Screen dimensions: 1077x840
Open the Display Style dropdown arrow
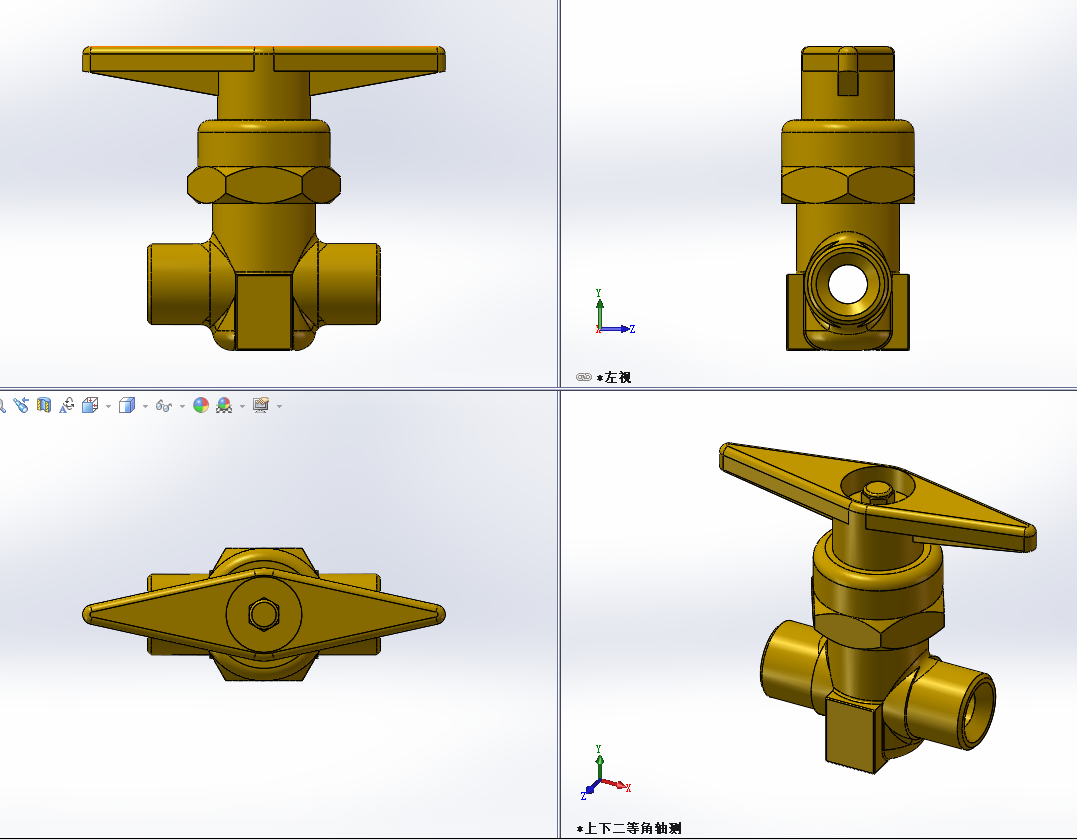[145, 407]
